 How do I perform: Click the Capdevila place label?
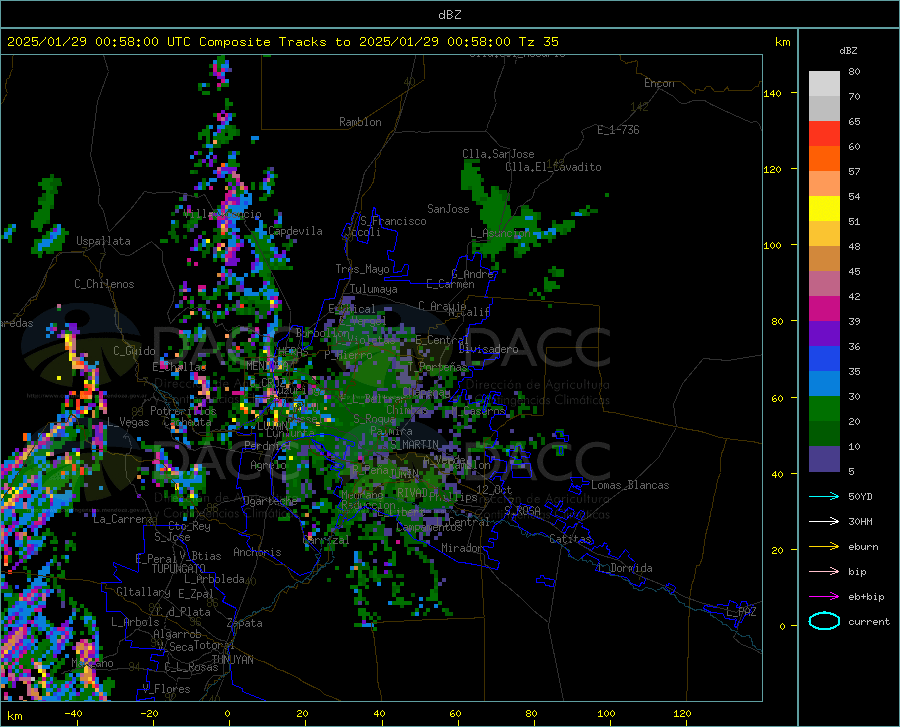(x=295, y=231)
